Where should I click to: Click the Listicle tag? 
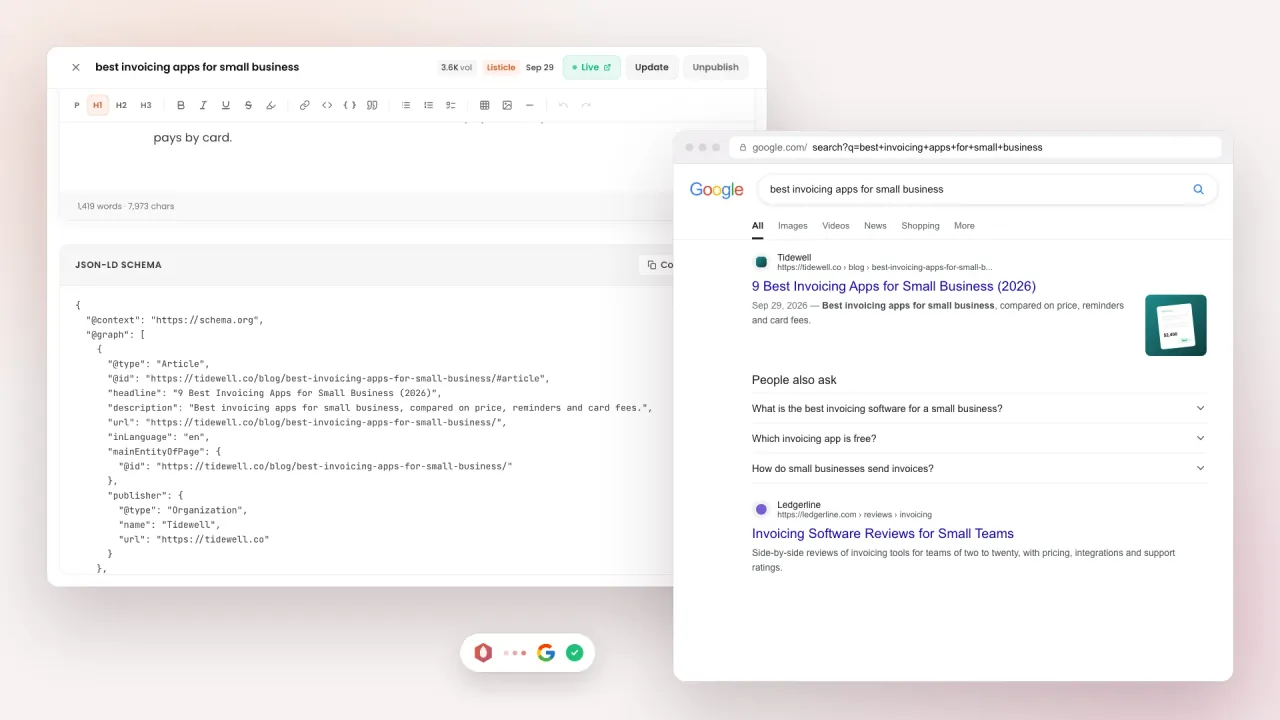pos(501,67)
